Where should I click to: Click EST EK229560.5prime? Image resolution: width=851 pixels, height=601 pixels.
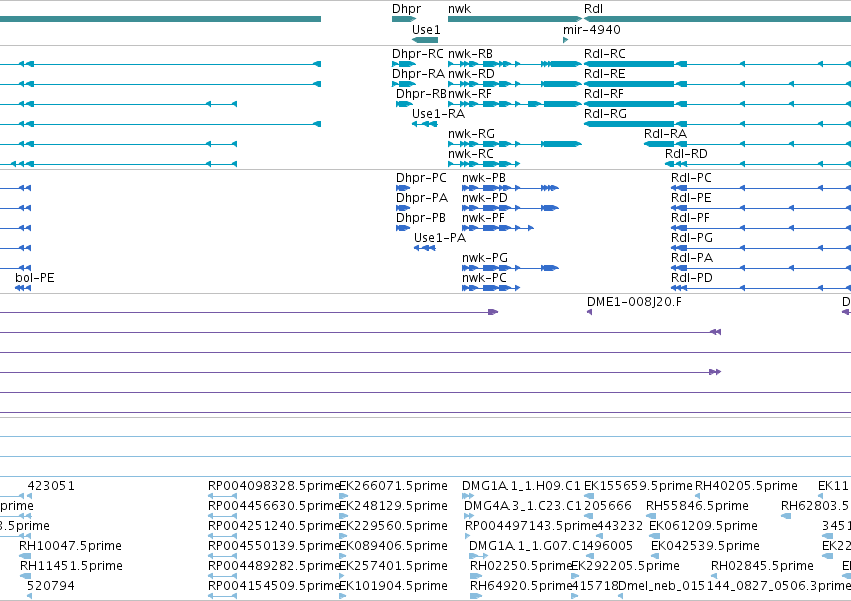(393, 526)
